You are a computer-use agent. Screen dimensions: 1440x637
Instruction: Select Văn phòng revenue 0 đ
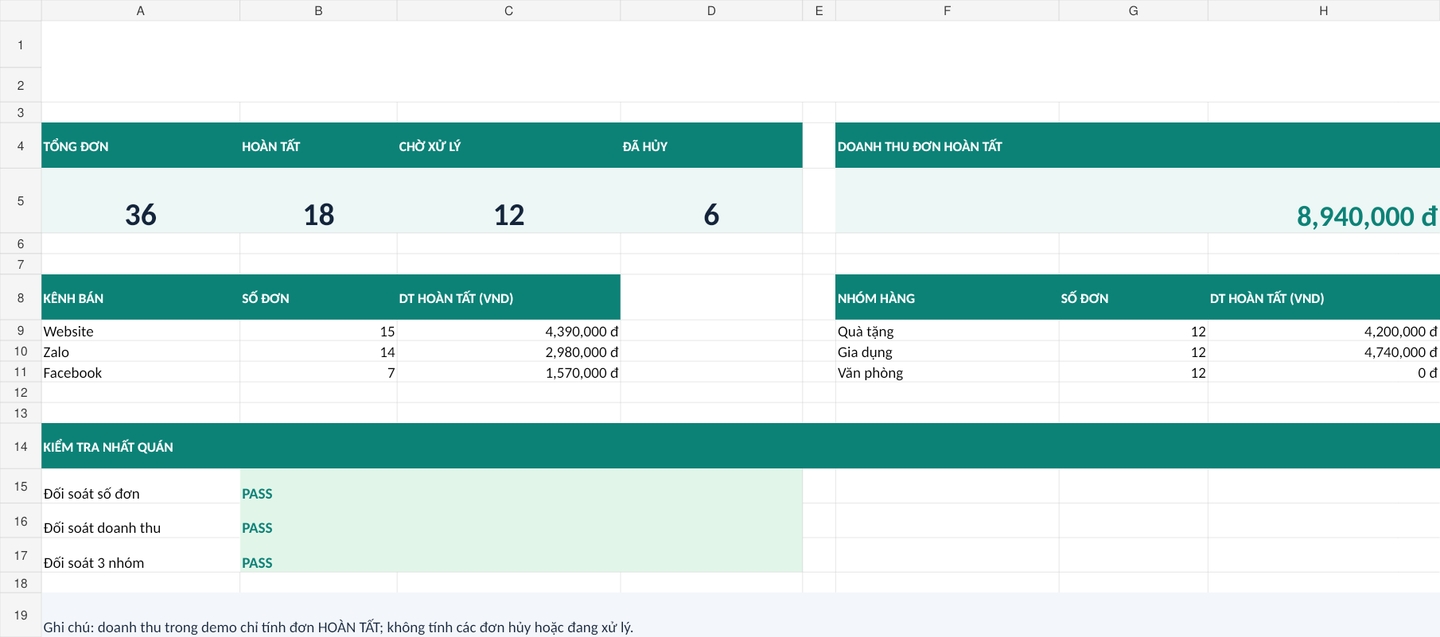1324,372
